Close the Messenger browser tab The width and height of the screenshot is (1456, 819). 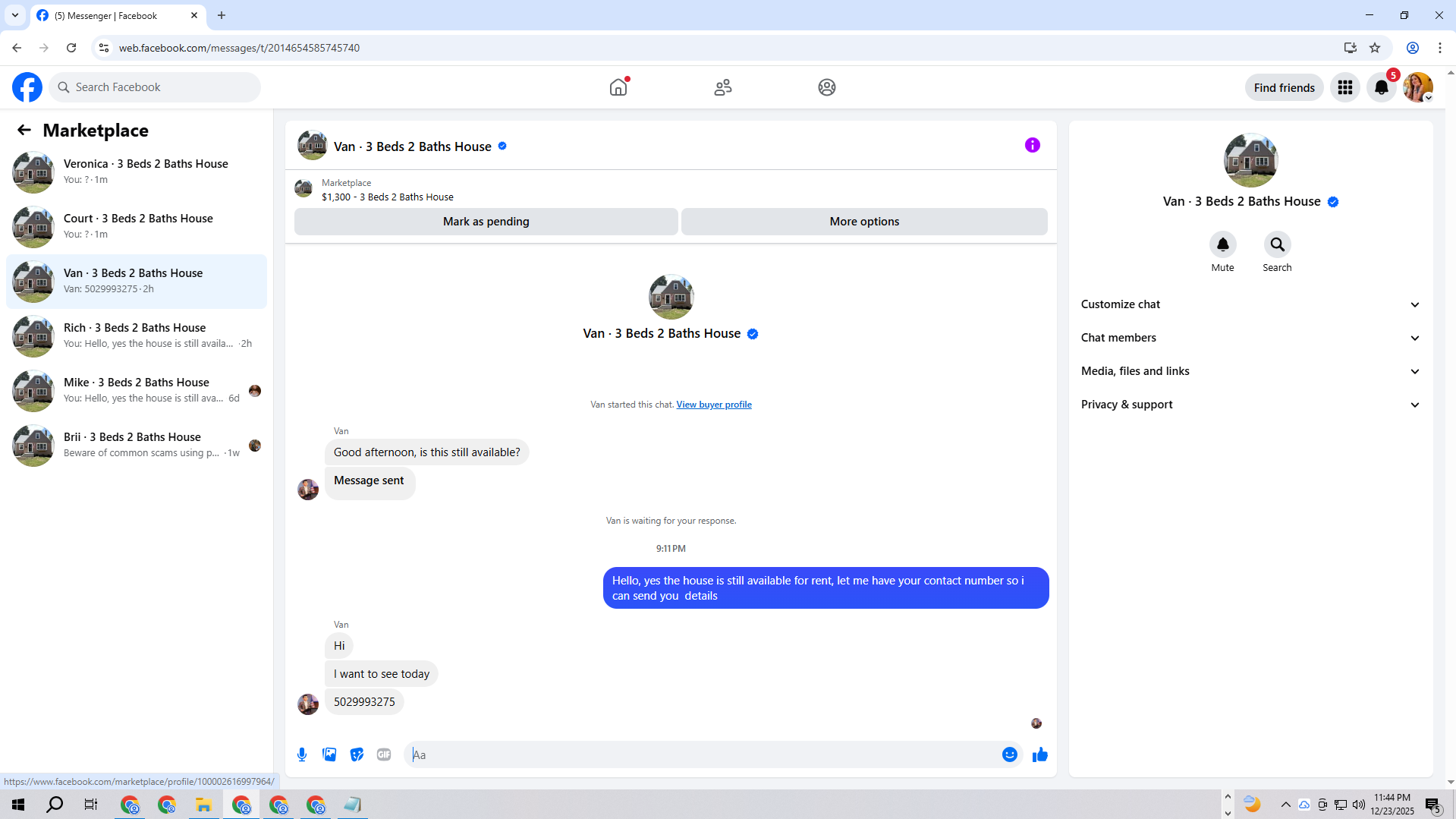pos(194,15)
